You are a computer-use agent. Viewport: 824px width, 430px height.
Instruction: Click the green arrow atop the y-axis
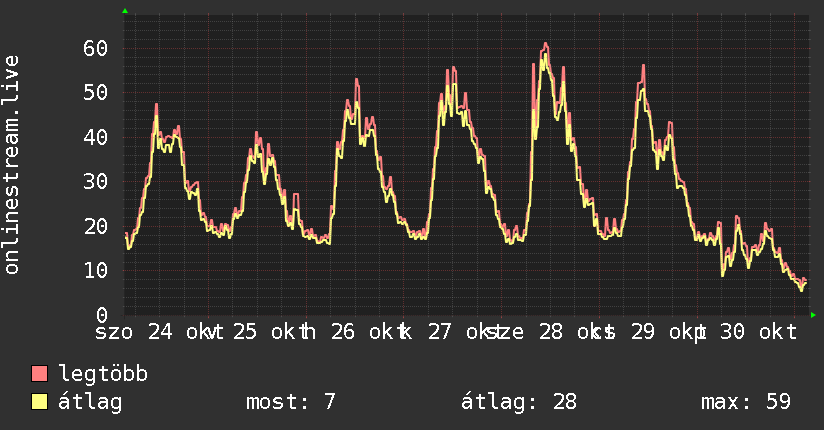point(125,11)
